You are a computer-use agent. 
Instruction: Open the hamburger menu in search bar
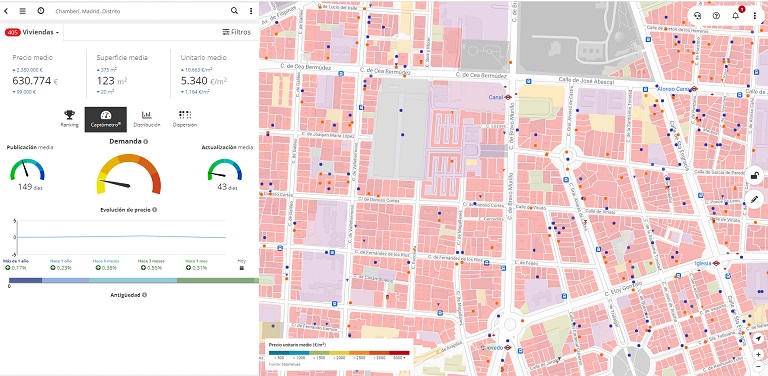23,11
